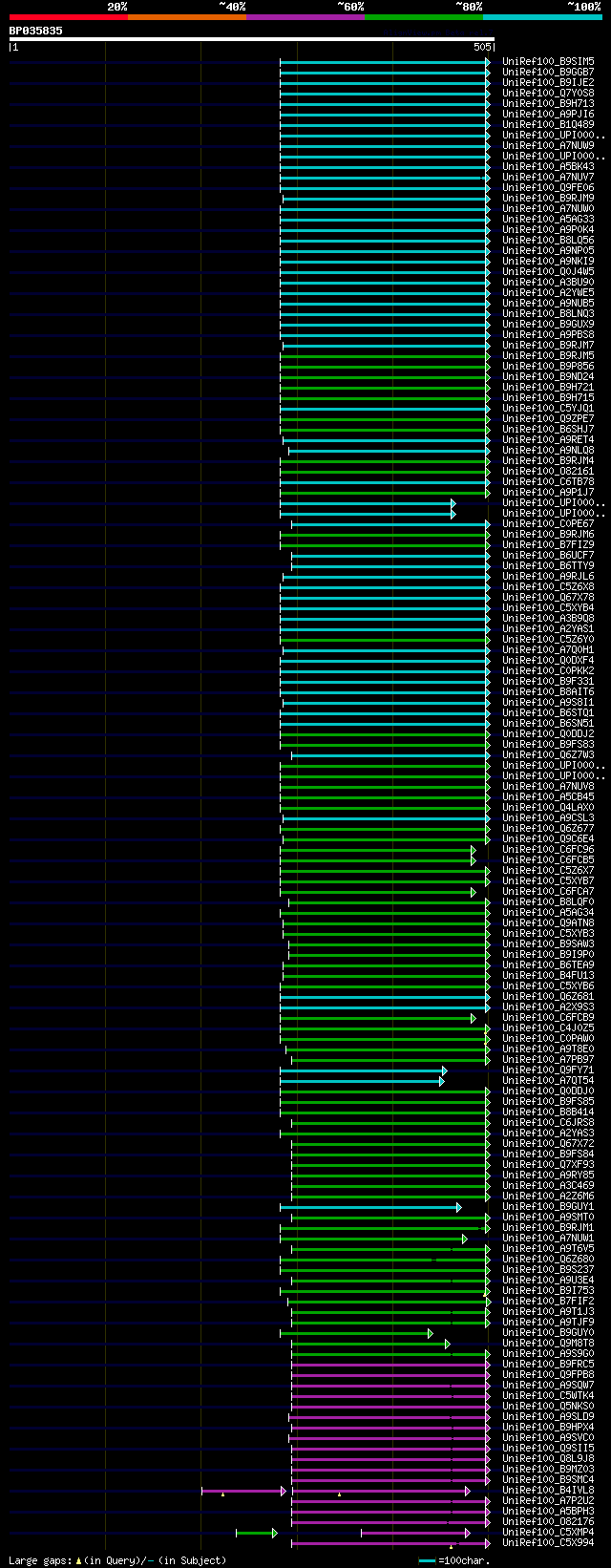Choose the UniRef100_B8AIT6 entry
The width and height of the screenshot is (611, 1568).
pyautogui.click(x=548, y=691)
